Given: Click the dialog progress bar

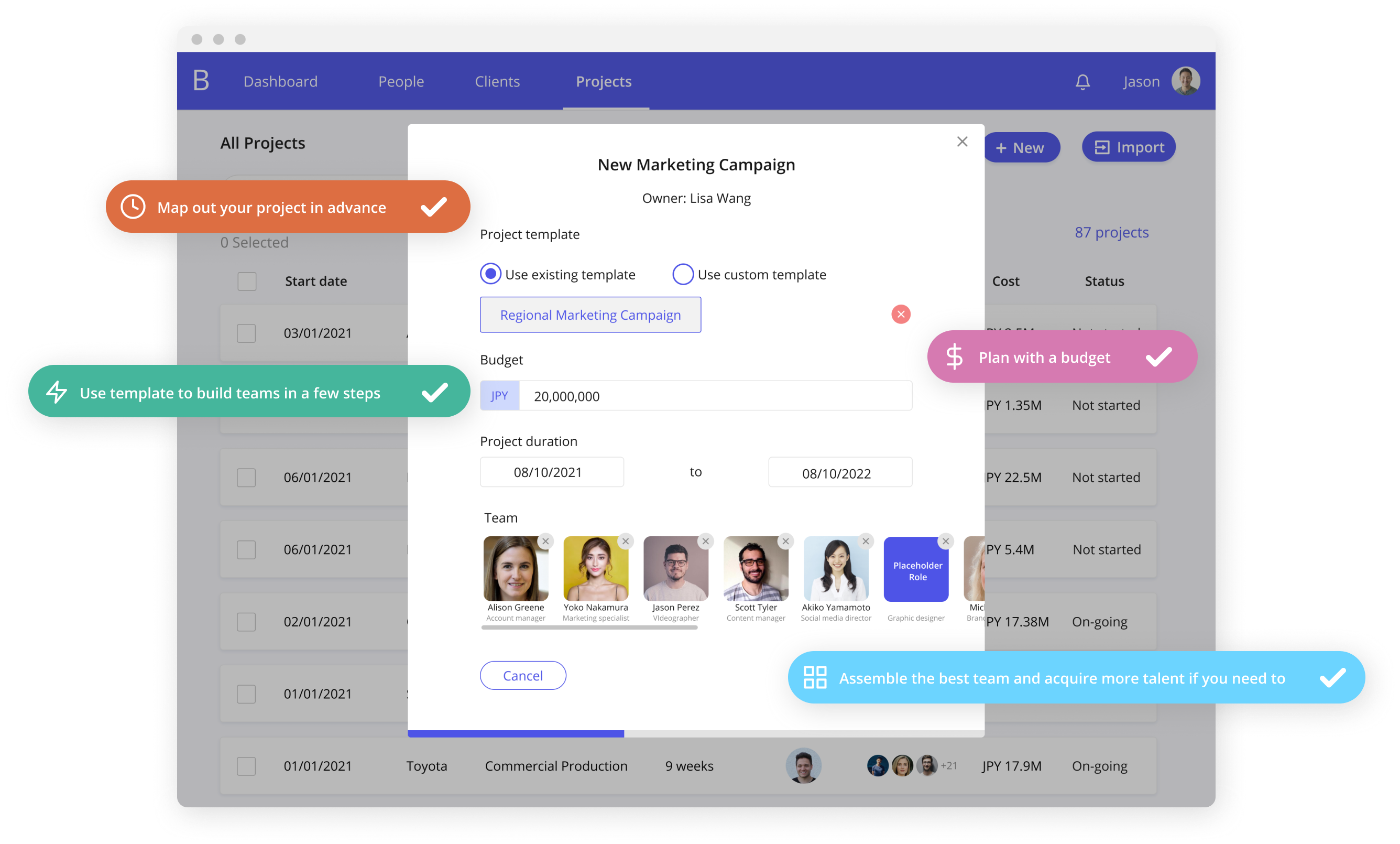Looking at the screenshot, I should [696, 734].
